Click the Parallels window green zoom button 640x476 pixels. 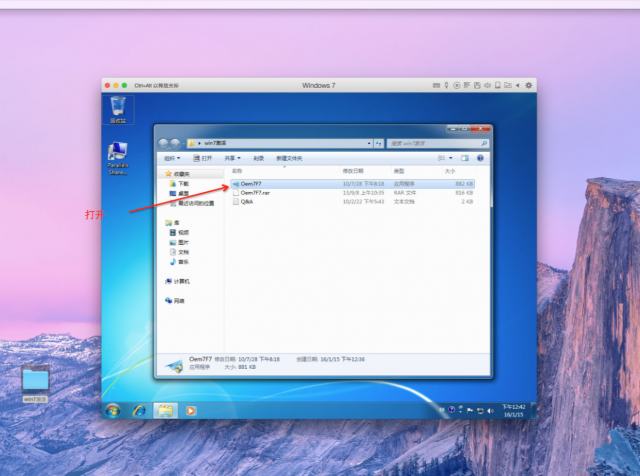(x=124, y=85)
